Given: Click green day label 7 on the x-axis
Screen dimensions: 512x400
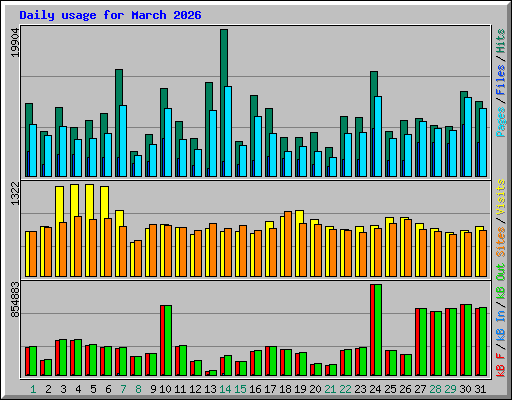Looking at the screenshot, I should [123, 389].
